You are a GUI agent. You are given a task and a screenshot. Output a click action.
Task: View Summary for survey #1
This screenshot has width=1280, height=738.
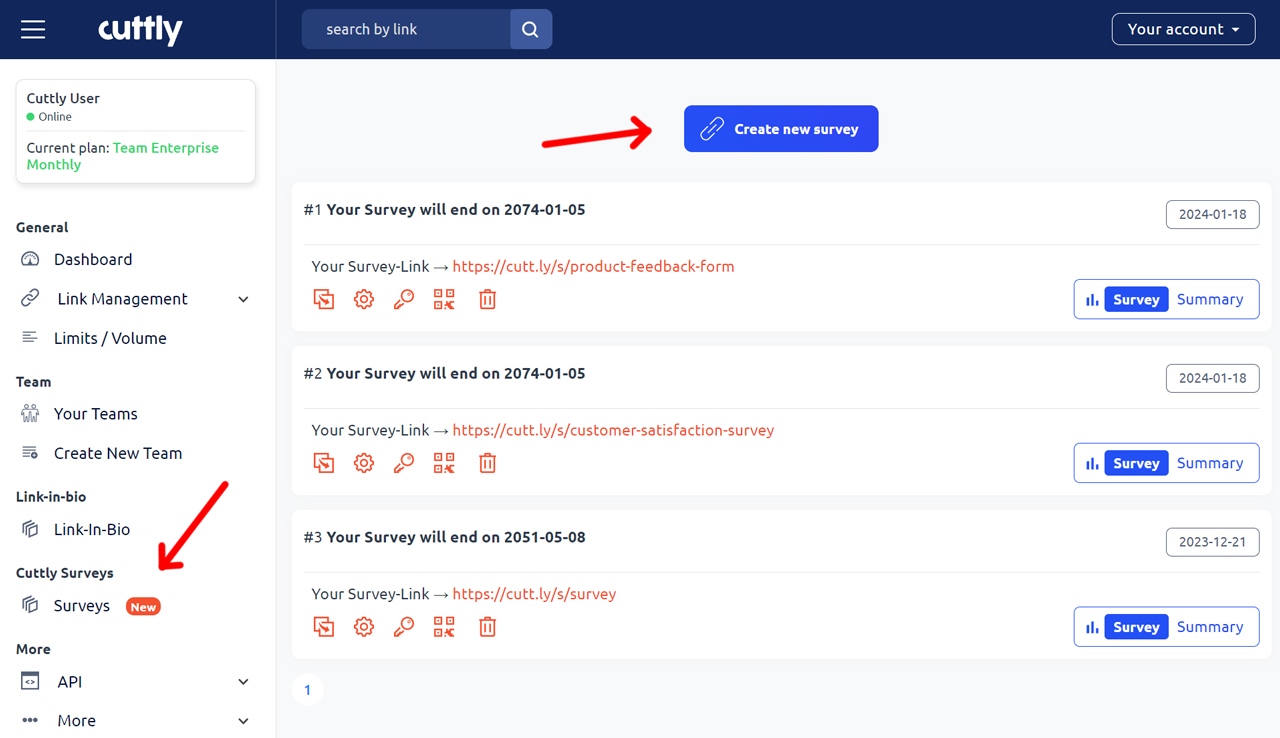1210,299
